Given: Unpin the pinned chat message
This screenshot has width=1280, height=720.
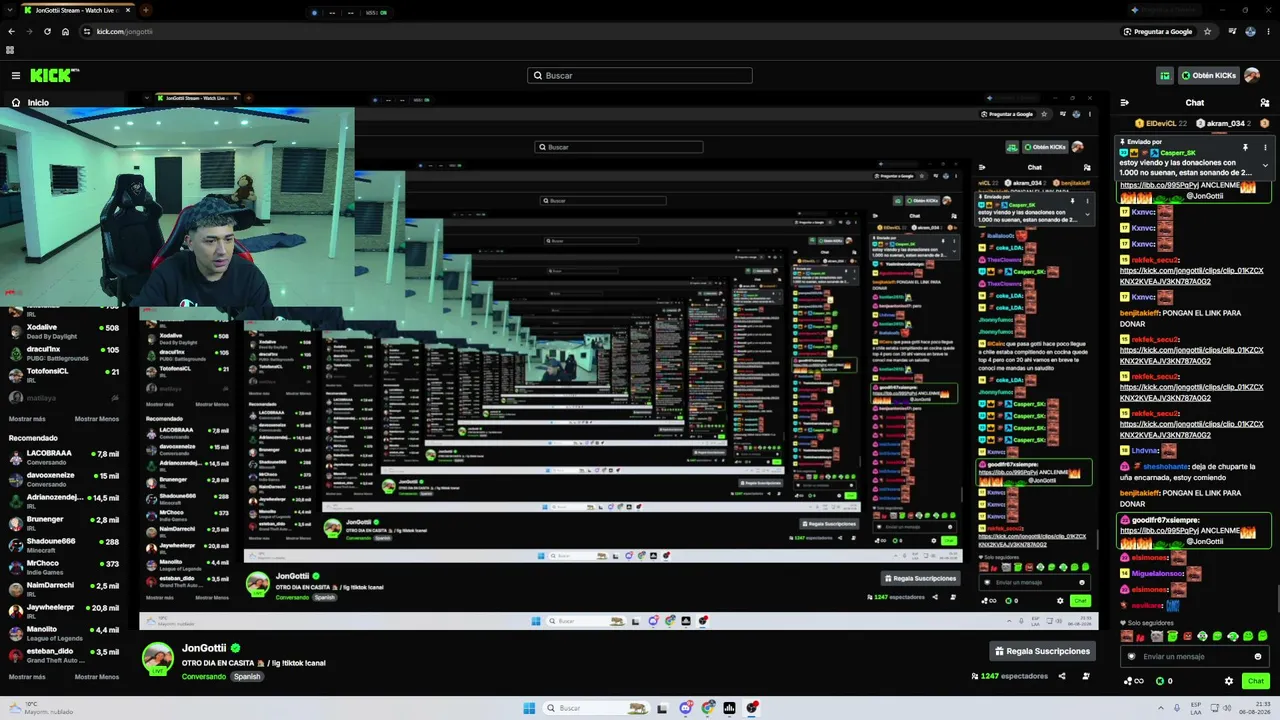Looking at the screenshot, I should [x=1245, y=147].
